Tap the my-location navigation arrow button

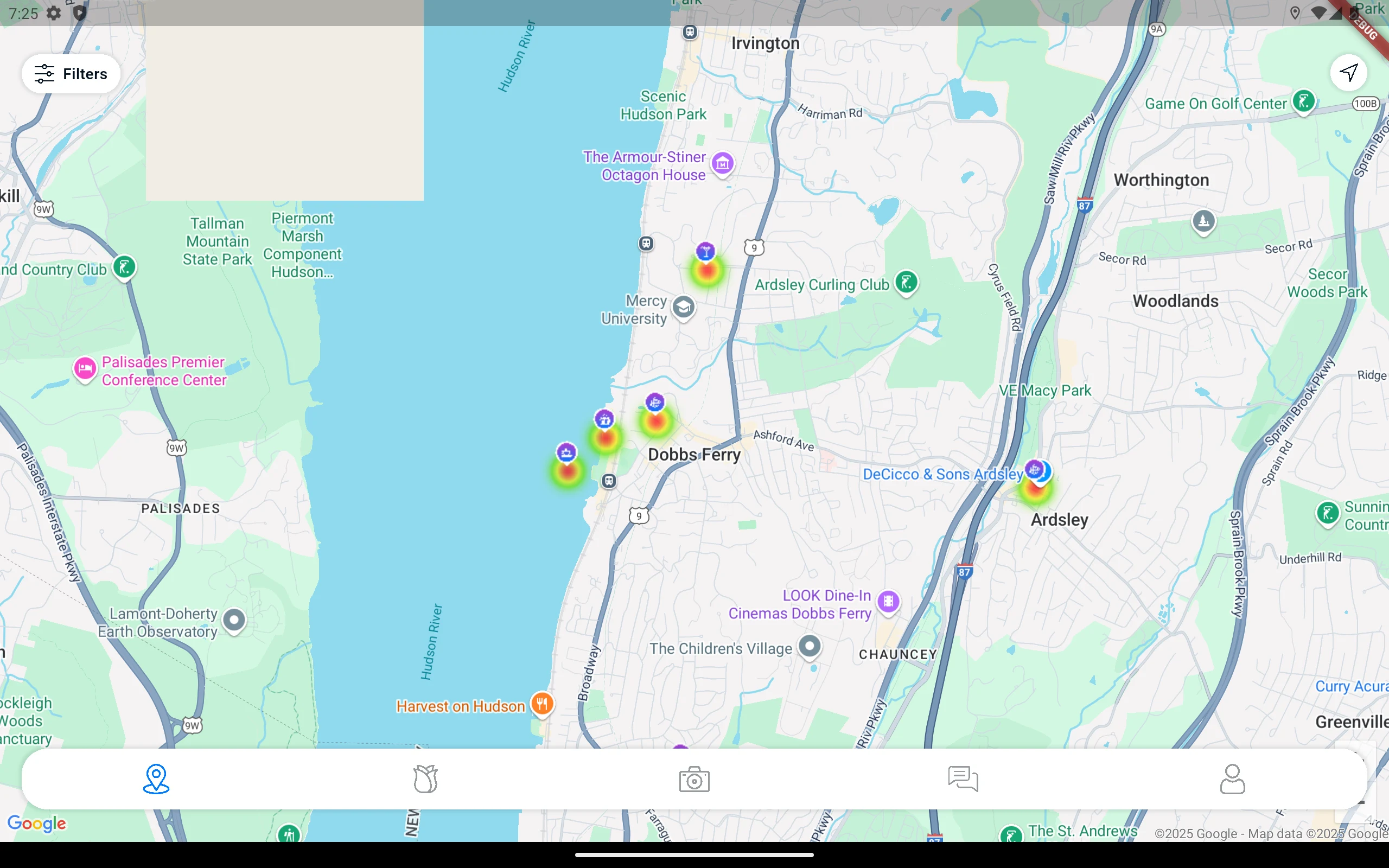[x=1348, y=73]
